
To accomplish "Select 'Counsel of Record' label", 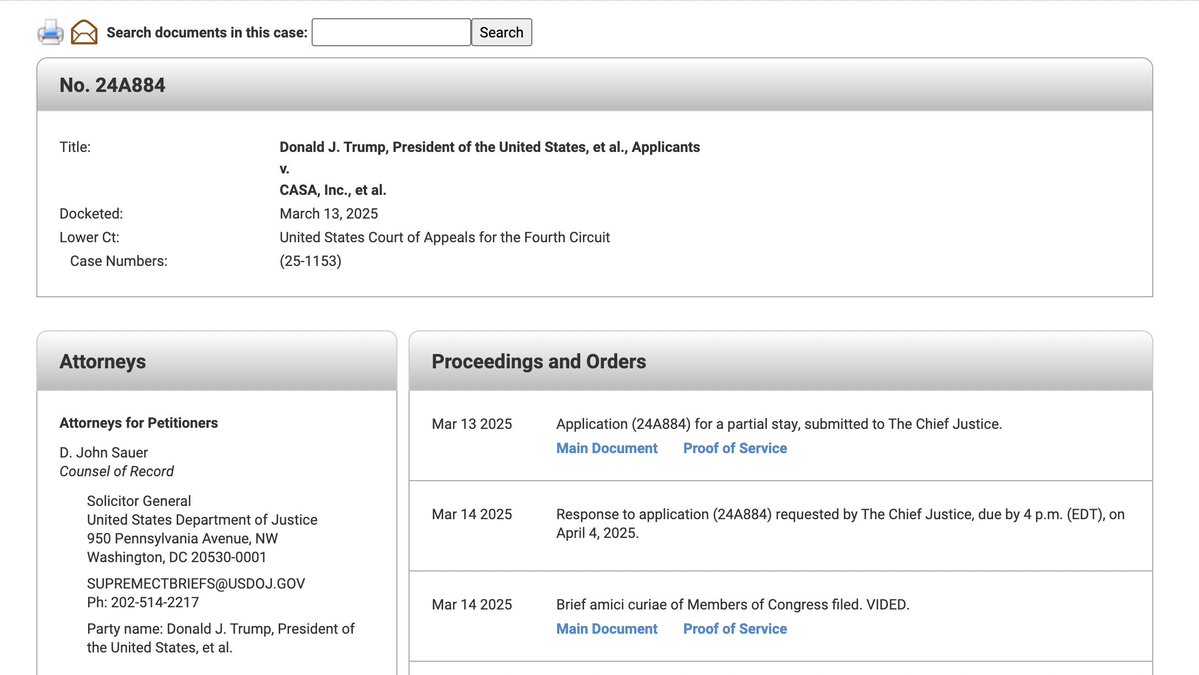I will [x=117, y=471].
